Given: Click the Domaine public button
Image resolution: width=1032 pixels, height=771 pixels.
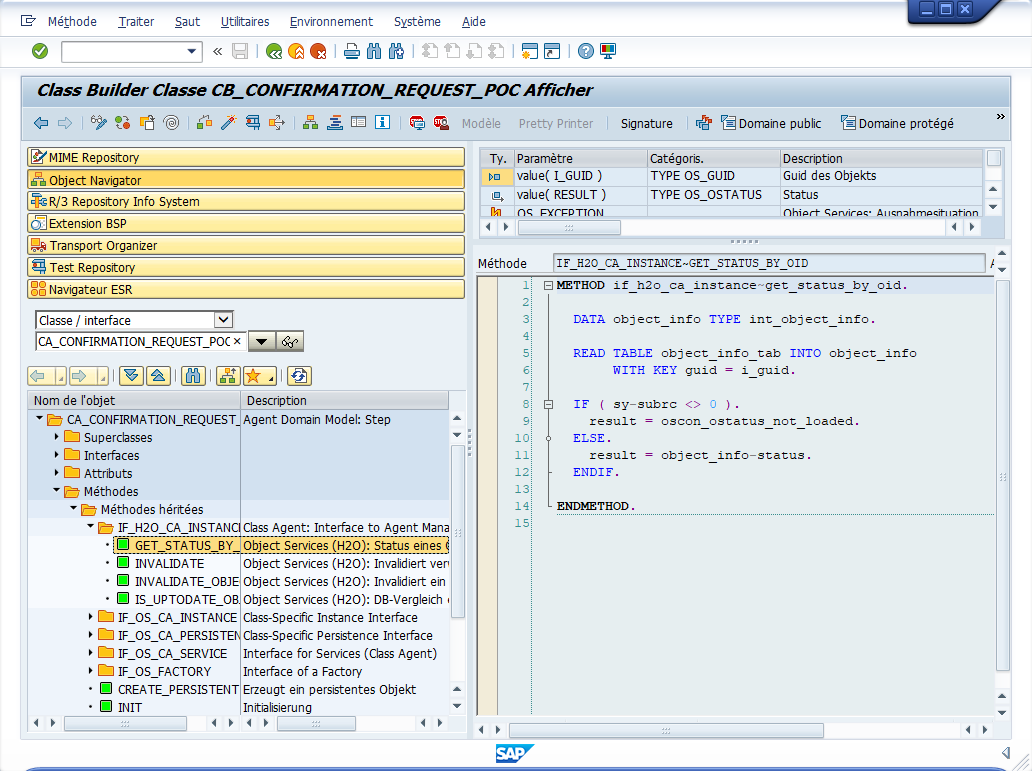Looking at the screenshot, I should tap(771, 123).
